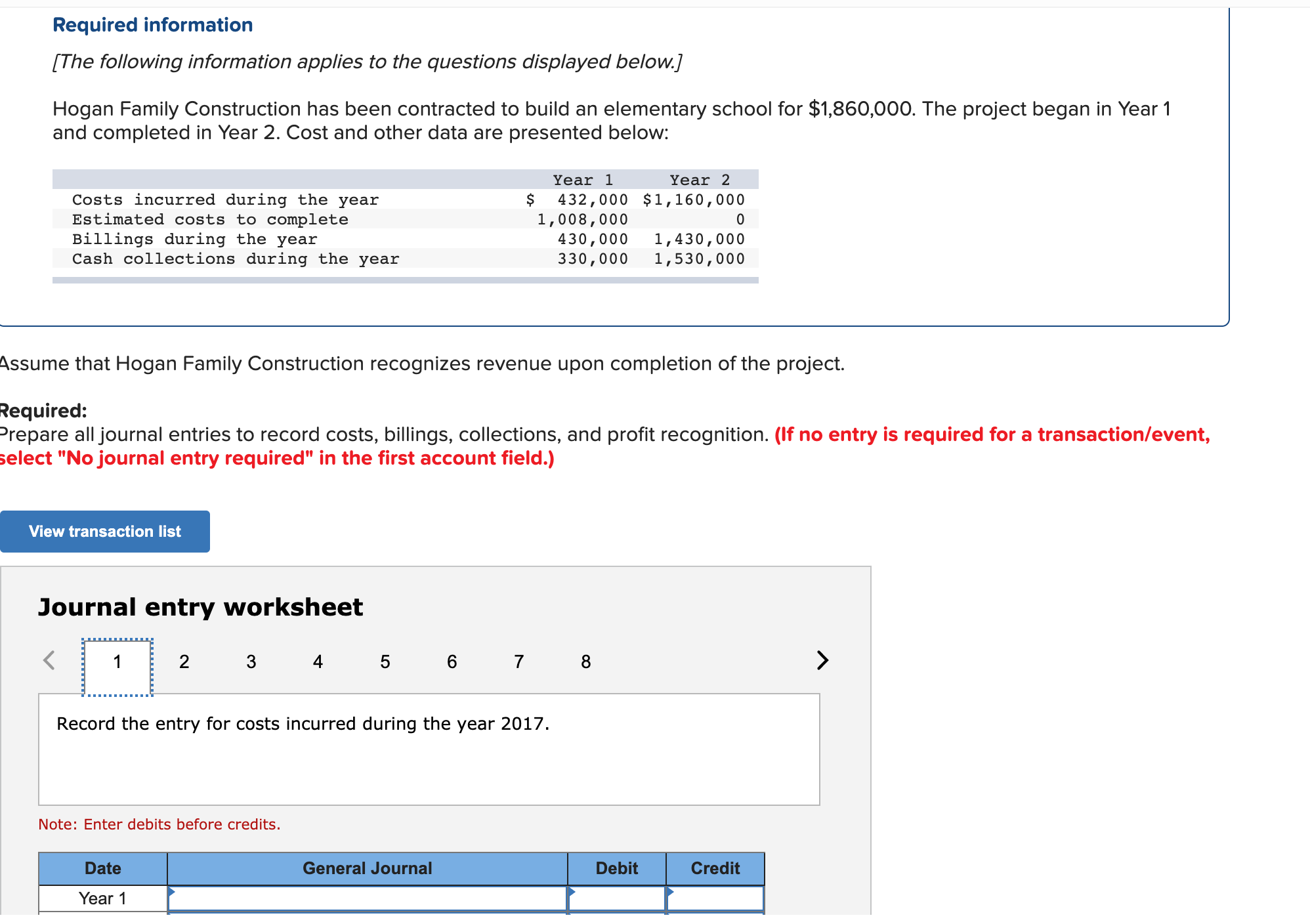Select the Year 1 date cell
Viewport: 1310px width, 924px height.
click(102, 899)
